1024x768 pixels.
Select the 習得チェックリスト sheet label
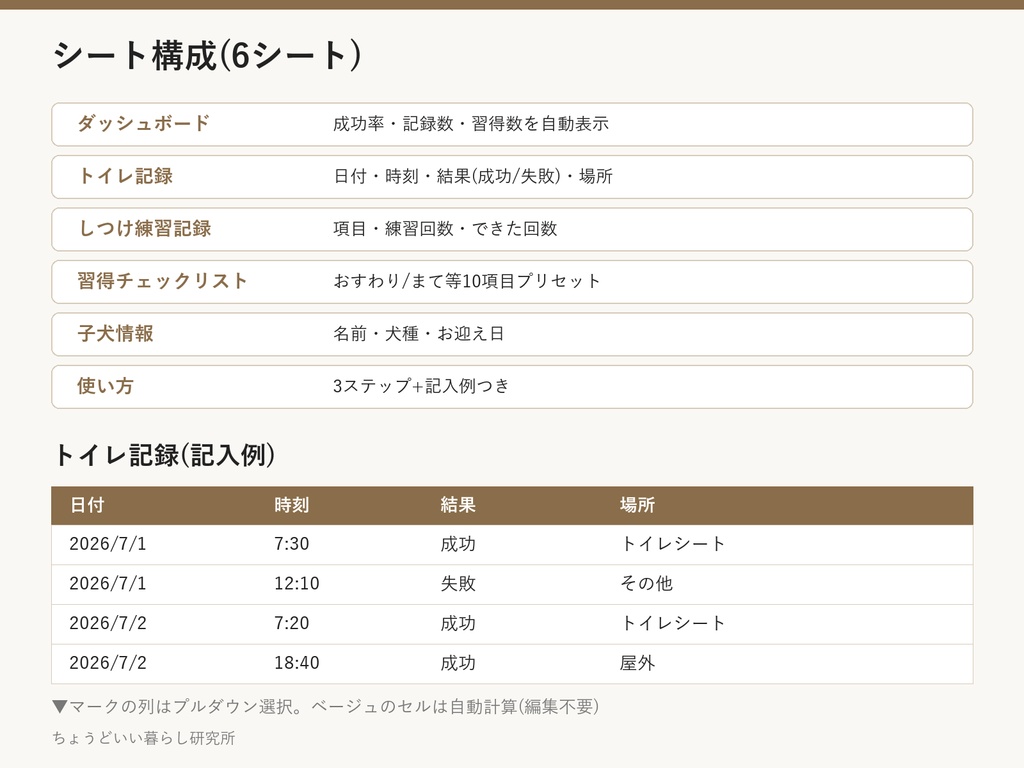pos(162,281)
